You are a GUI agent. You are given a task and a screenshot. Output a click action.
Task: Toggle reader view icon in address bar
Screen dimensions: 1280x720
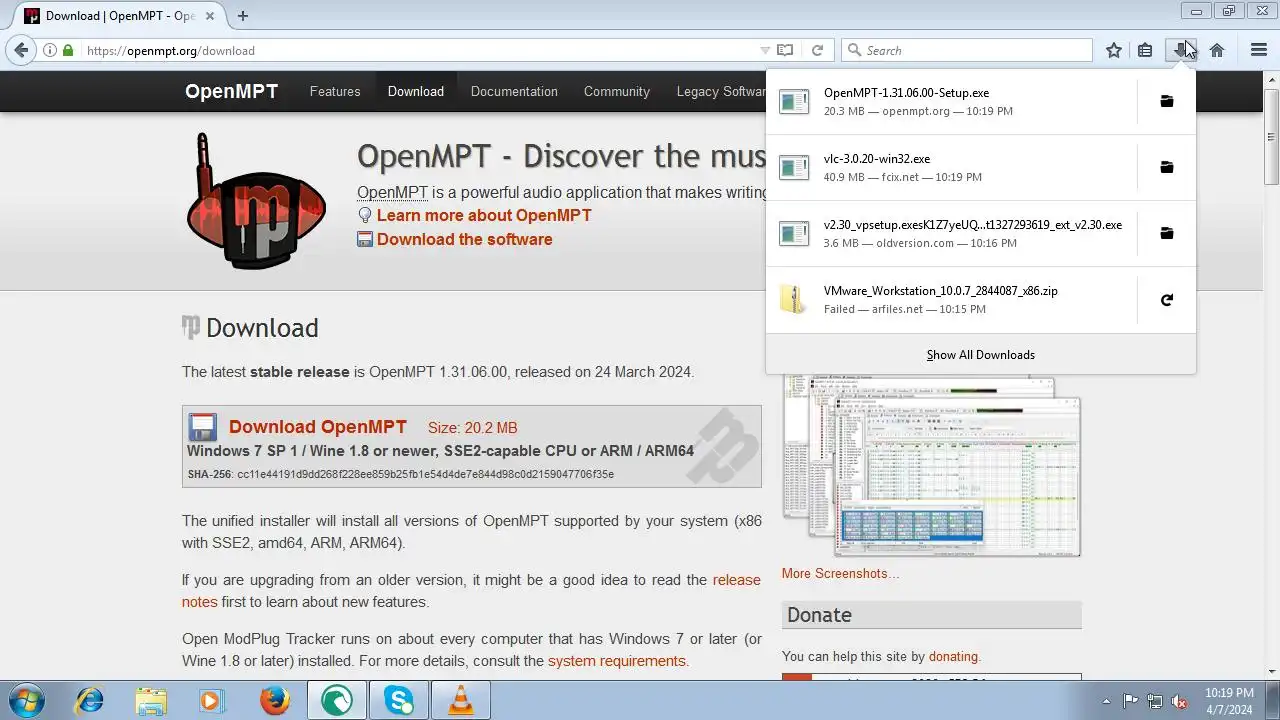pyautogui.click(x=785, y=50)
